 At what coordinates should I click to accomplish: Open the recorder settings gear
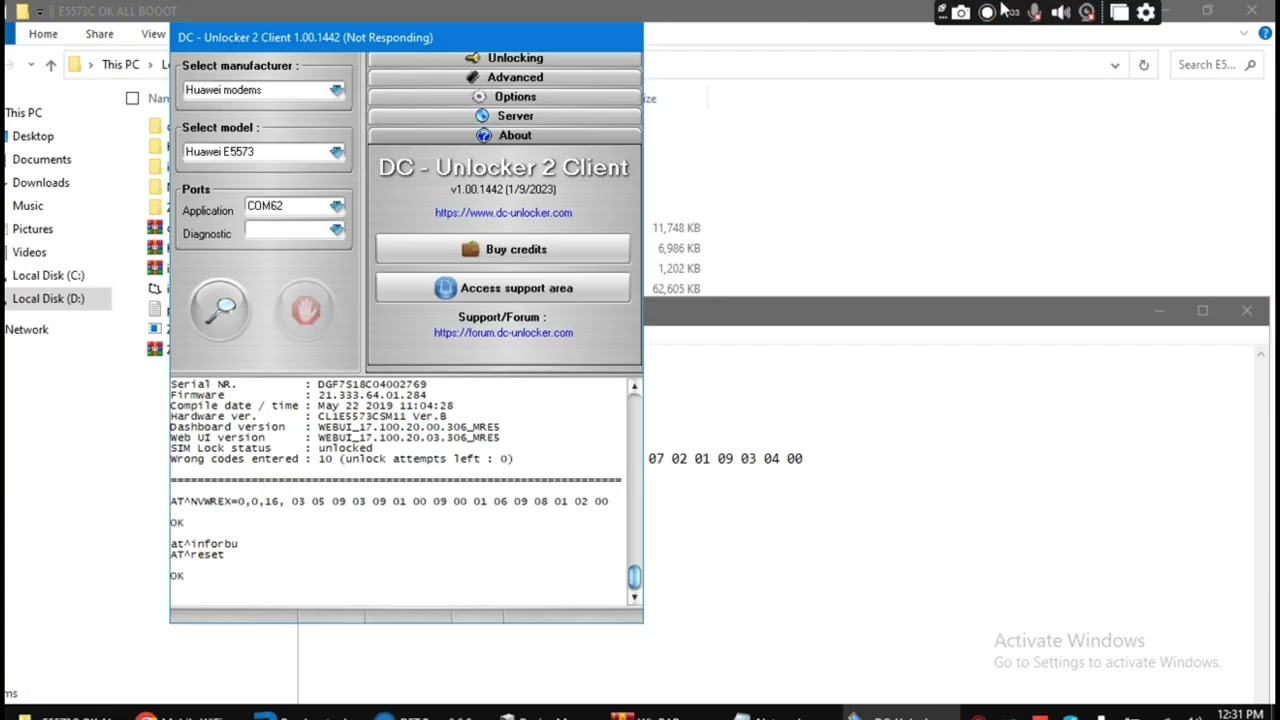[x=1146, y=12]
